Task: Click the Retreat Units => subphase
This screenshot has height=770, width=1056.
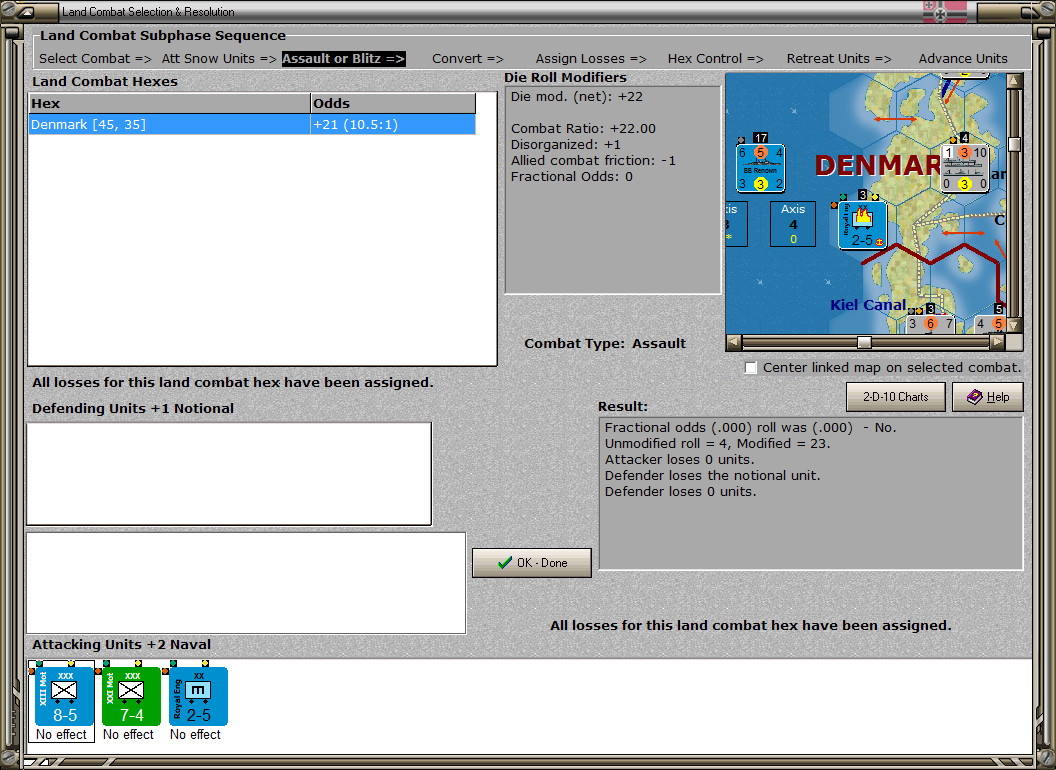Action: [839, 59]
